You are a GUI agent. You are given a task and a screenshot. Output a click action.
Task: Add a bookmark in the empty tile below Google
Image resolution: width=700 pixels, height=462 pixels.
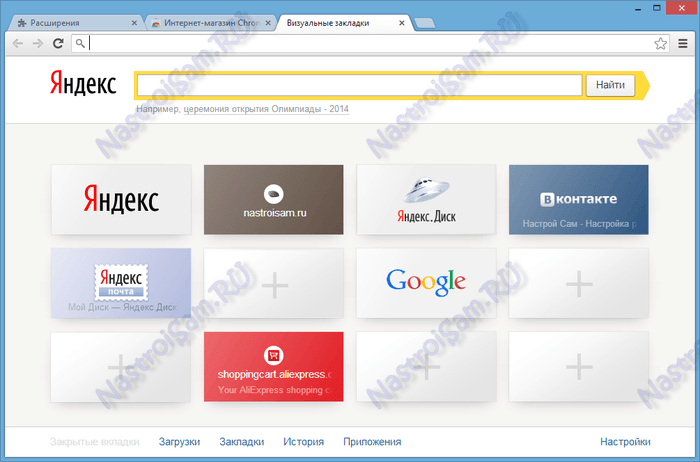click(x=426, y=366)
